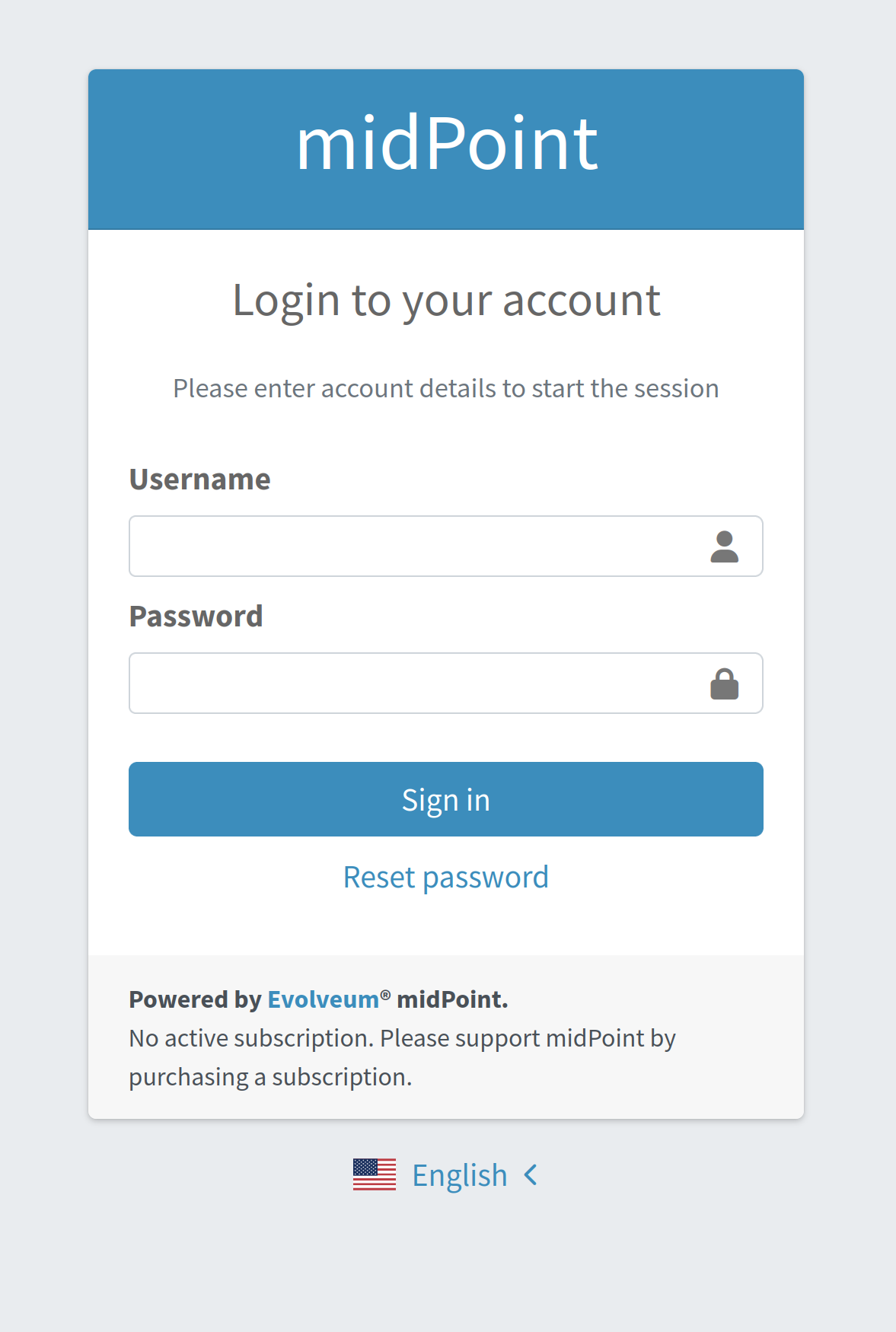The image size is (896, 1332).
Task: Select the 'Login to your account' heading
Action: coord(446,299)
